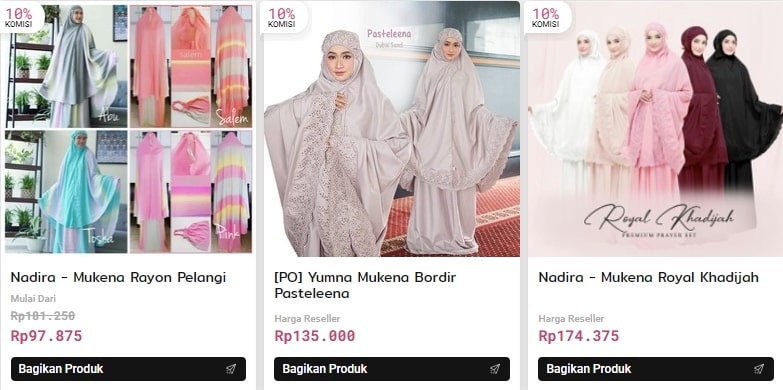Open the Pasteleena Dubai Sand product image
Image resolution: width=783 pixels, height=390 pixels.
(392, 129)
